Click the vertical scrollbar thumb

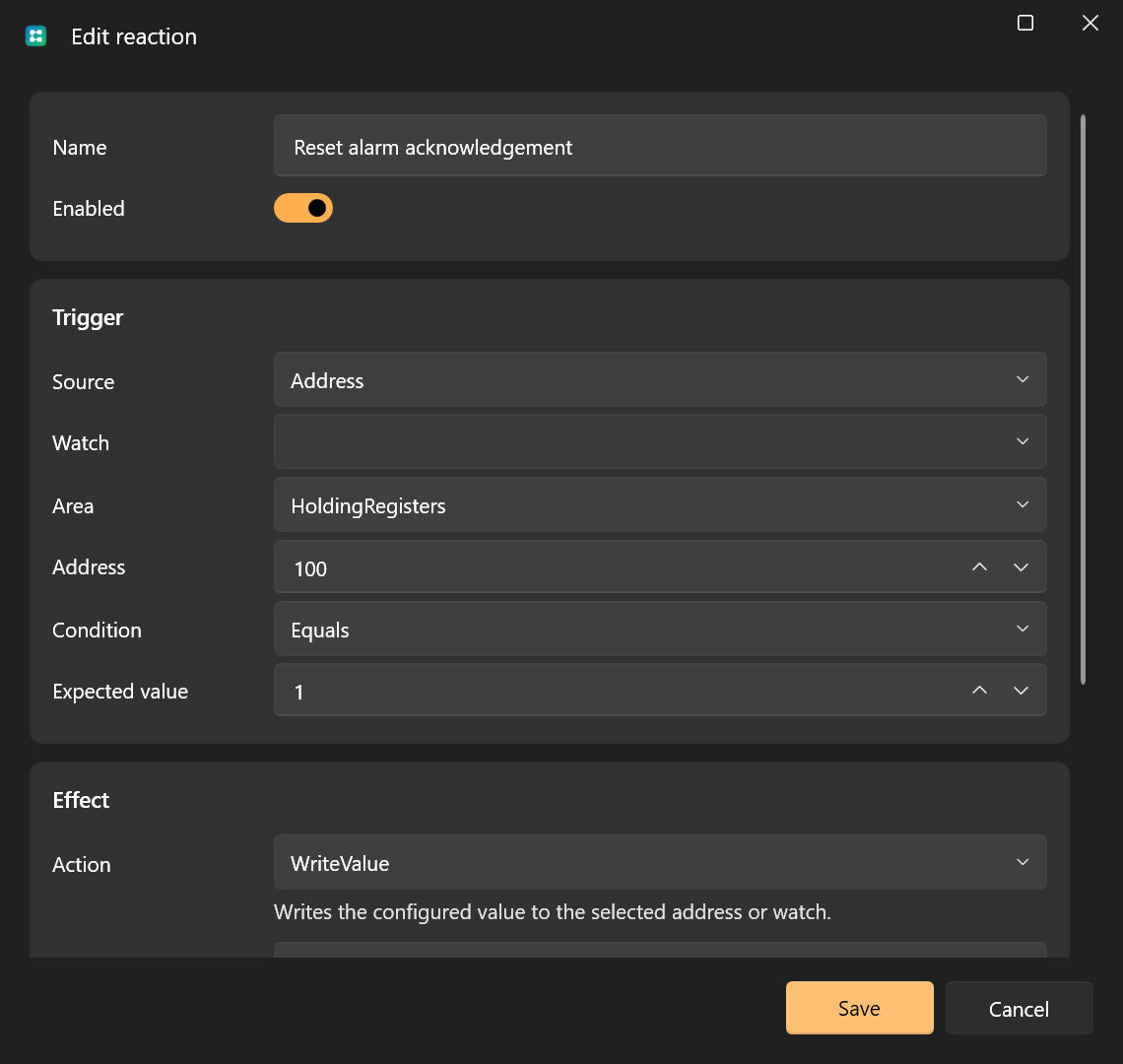pos(1083,399)
